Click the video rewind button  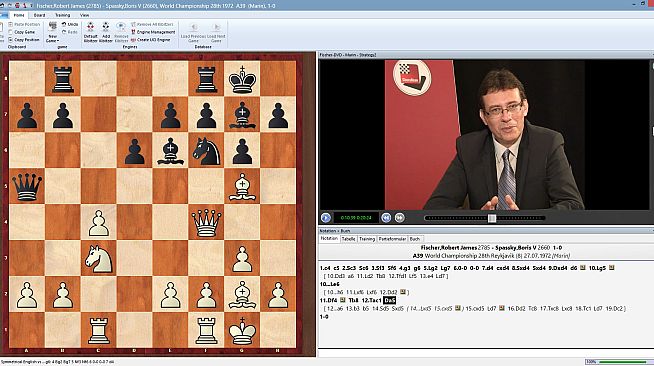386,218
